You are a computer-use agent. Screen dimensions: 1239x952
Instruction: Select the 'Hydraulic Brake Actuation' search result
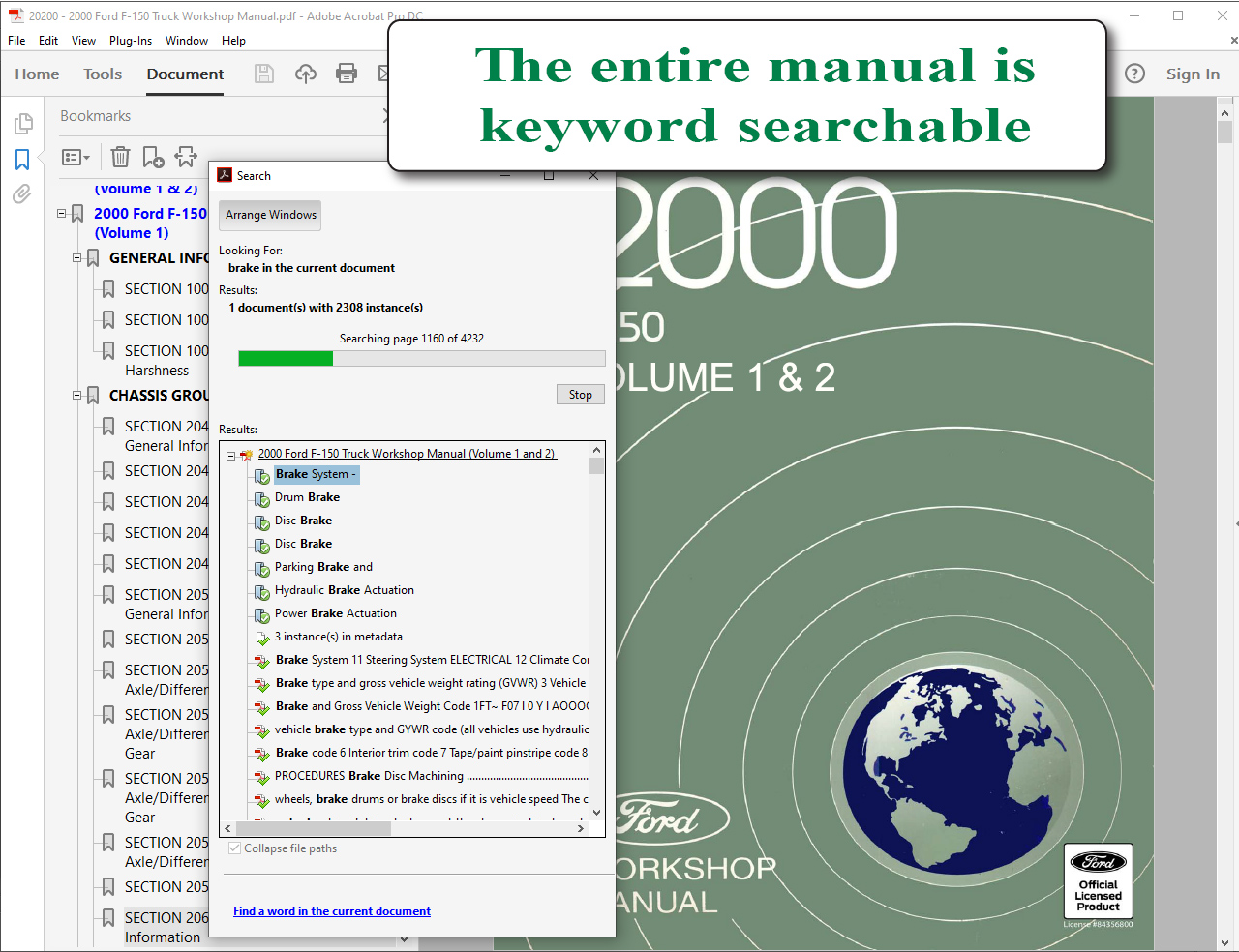(344, 590)
